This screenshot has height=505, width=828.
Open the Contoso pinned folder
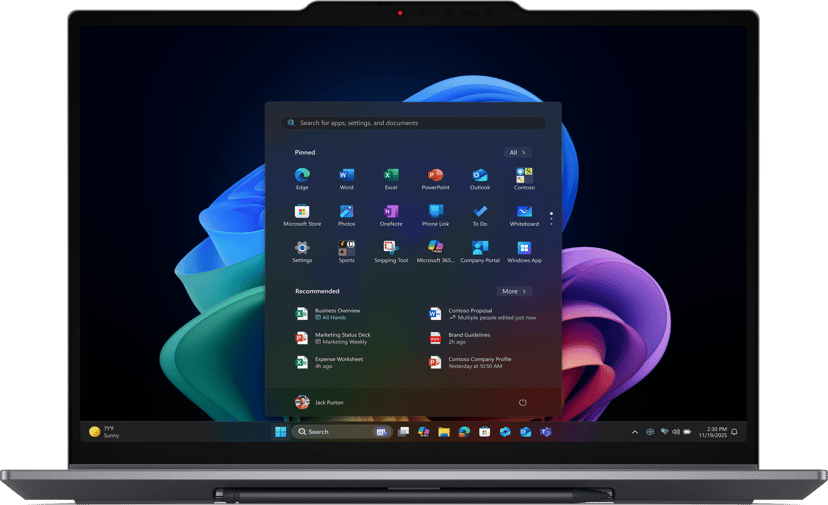524,178
